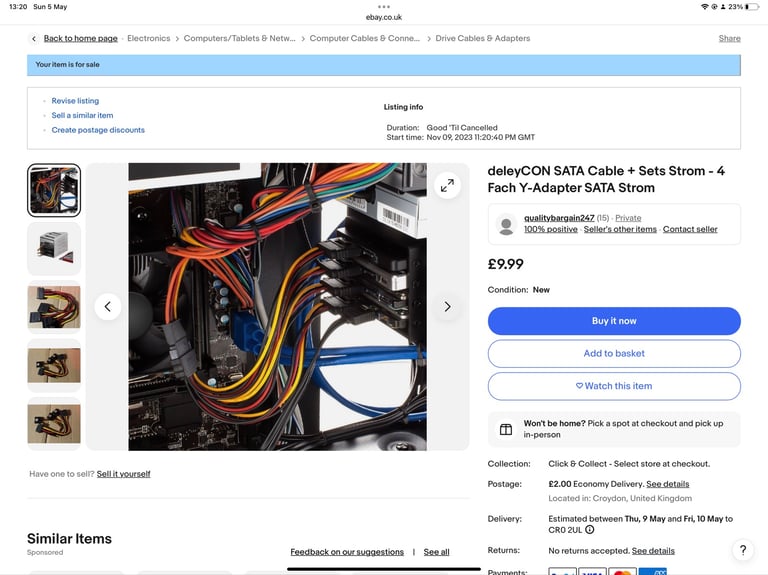Viewport: 768px width, 575px height.
Task: Tap the ebay.co.uk address text
Action: pyautogui.click(x=384, y=17)
